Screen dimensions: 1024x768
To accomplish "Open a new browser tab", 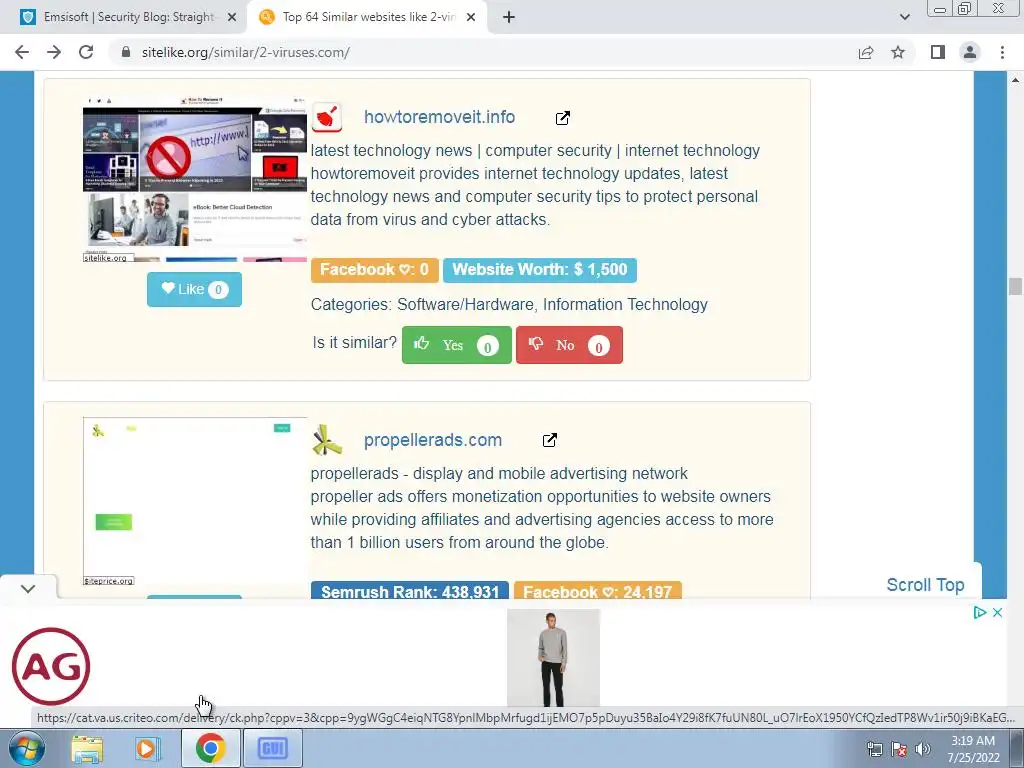I will tap(509, 18).
